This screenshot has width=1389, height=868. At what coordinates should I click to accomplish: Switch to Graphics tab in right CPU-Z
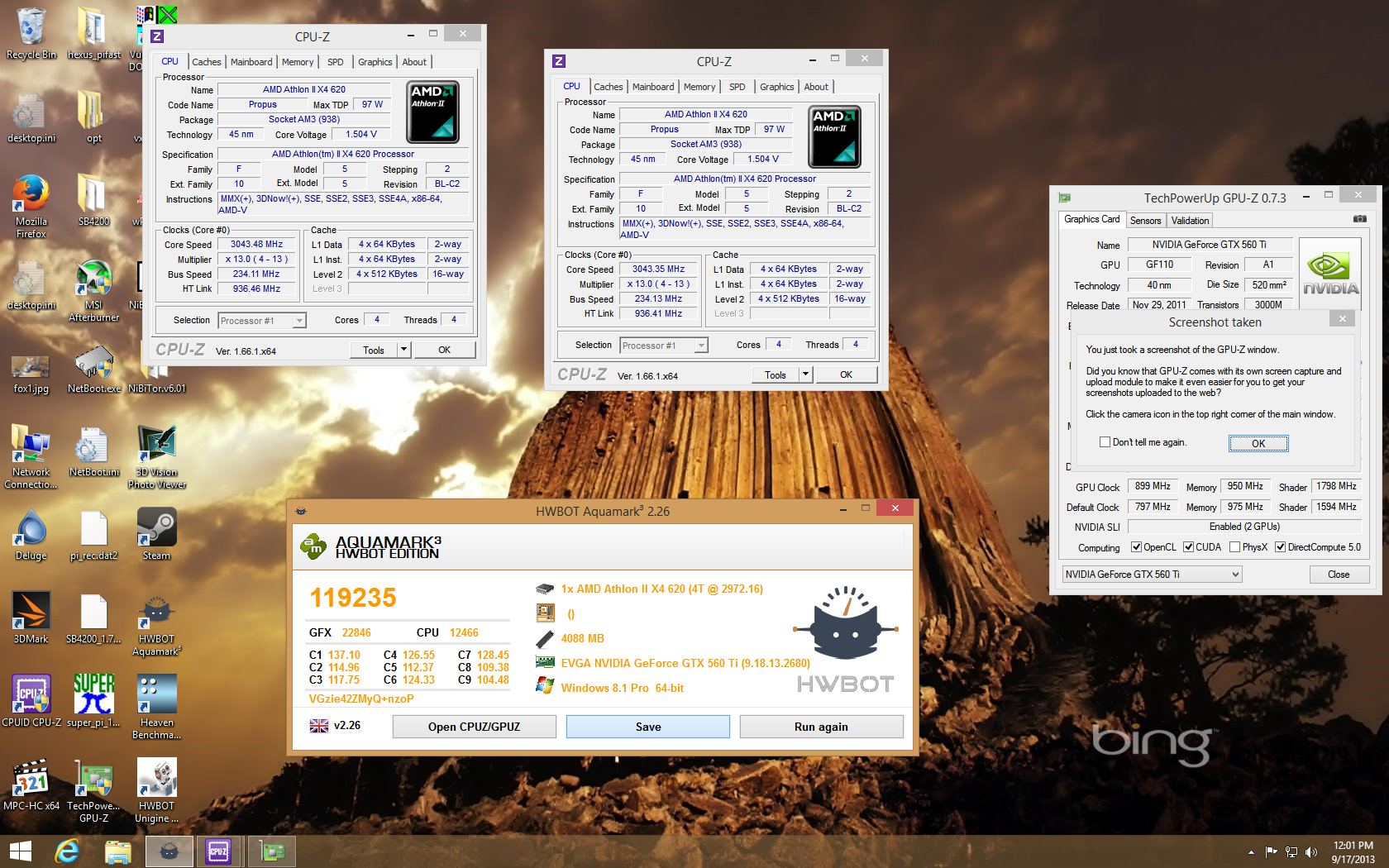(x=776, y=87)
